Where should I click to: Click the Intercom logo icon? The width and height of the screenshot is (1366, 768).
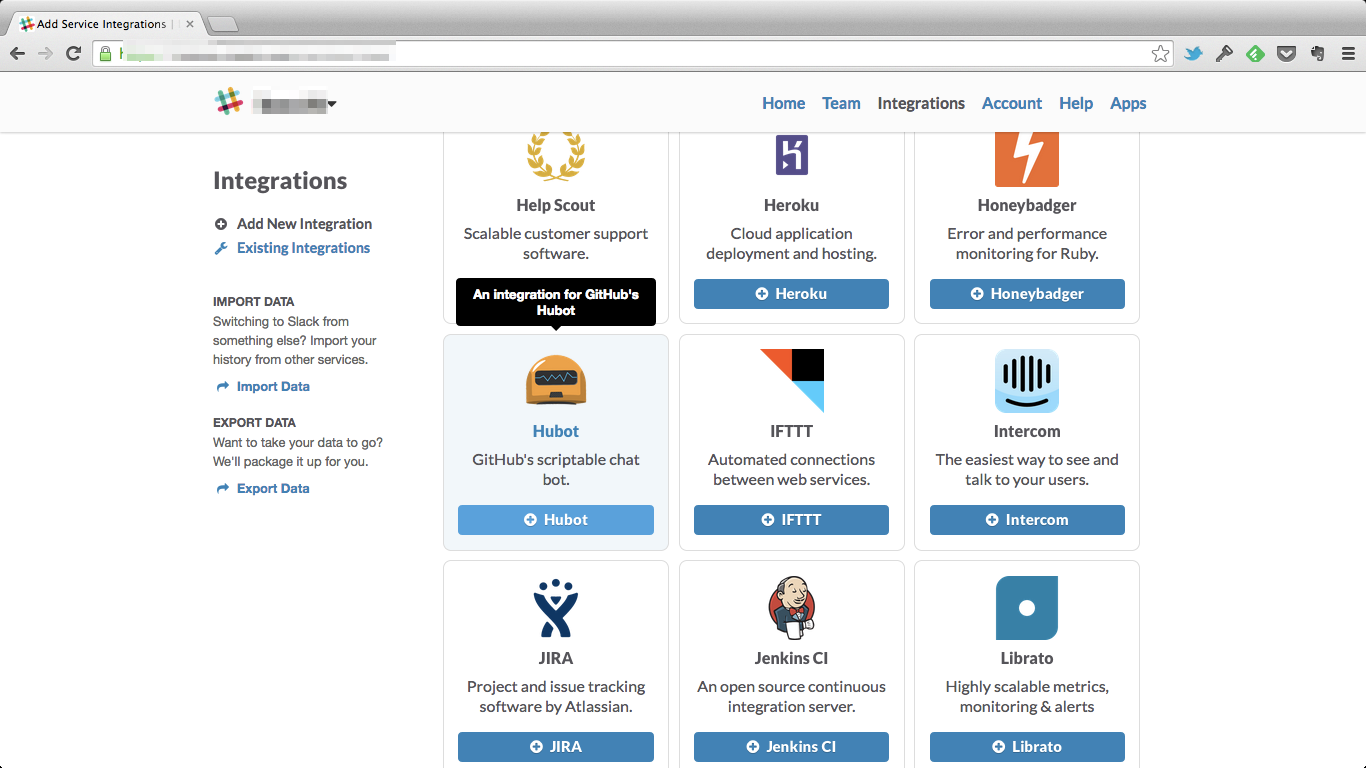[1027, 381]
